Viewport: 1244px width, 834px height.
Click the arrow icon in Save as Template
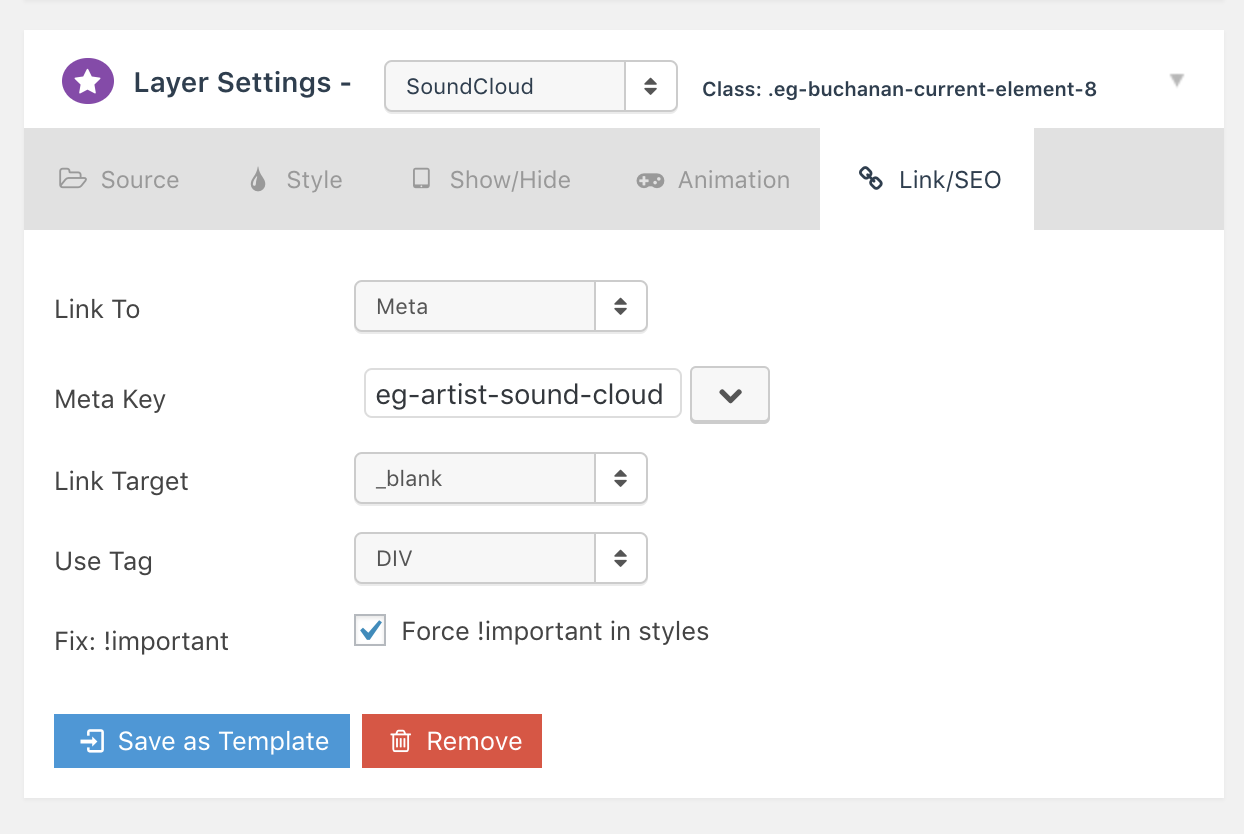pyautogui.click(x=92, y=741)
